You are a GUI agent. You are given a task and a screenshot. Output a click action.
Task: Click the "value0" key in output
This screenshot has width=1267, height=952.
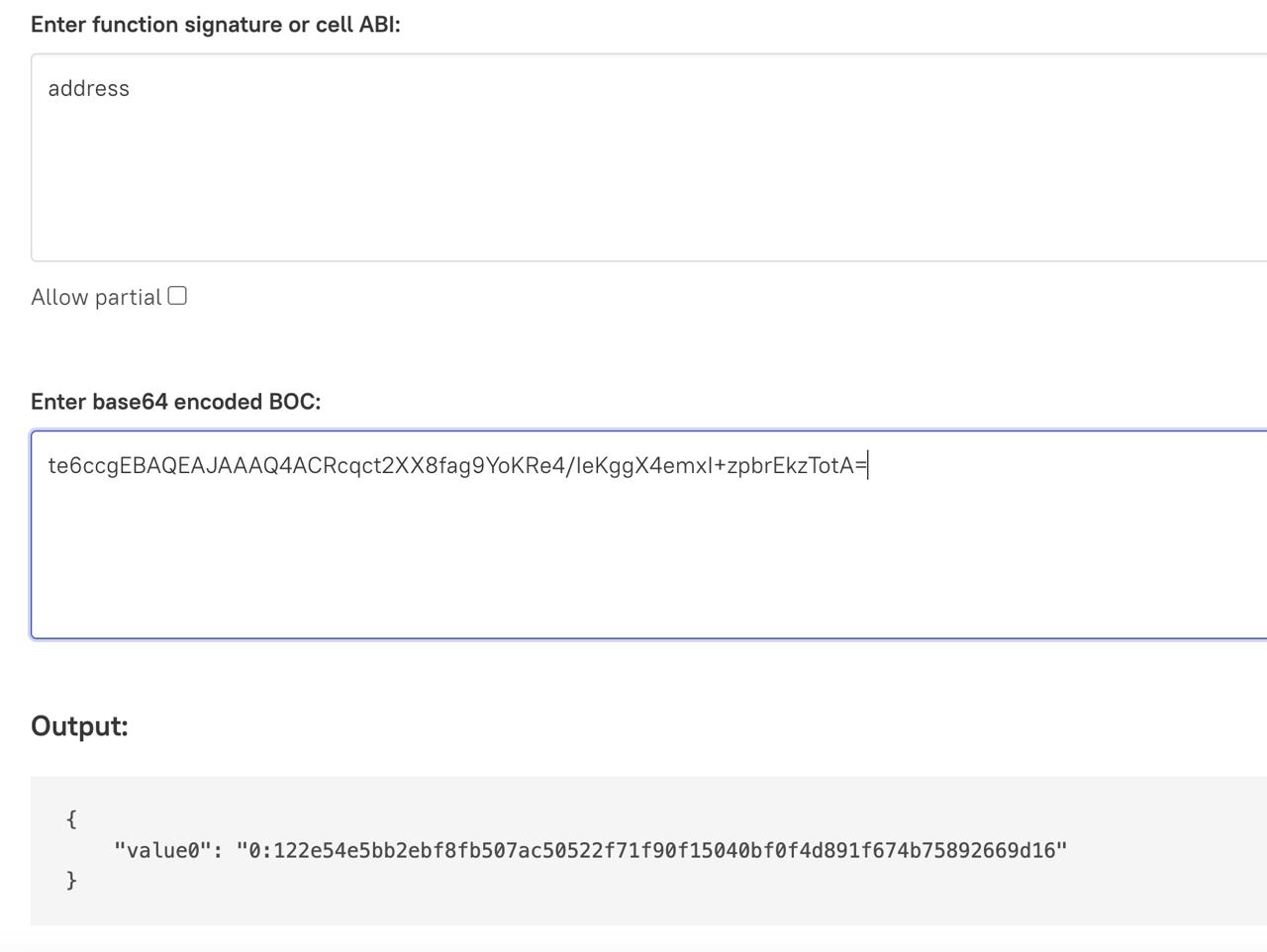[163, 851]
